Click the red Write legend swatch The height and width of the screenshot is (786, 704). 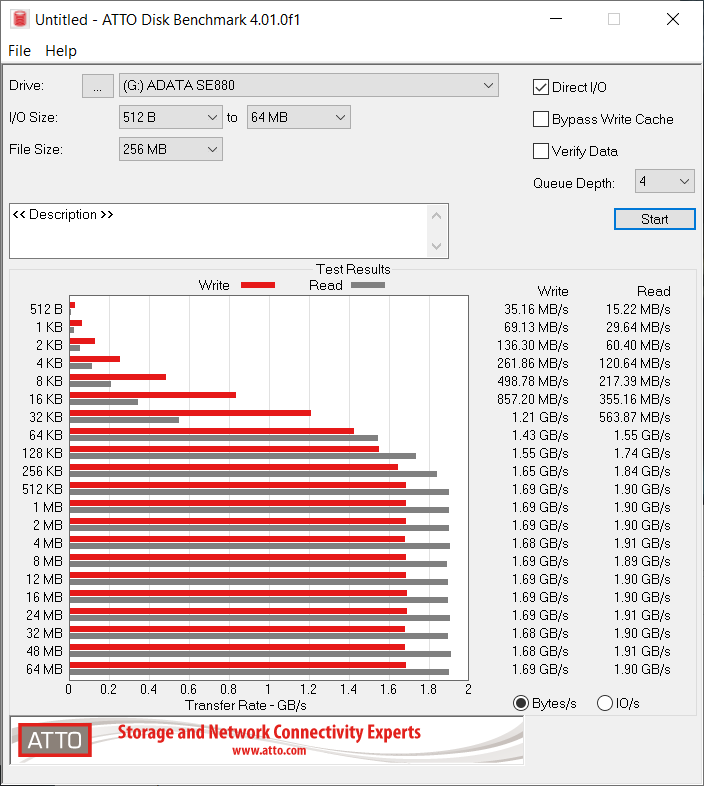tap(258, 285)
